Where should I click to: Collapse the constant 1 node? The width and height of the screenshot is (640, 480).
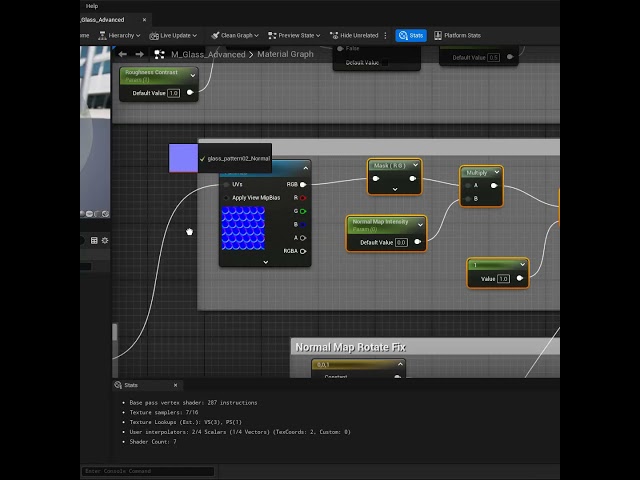pos(522,265)
